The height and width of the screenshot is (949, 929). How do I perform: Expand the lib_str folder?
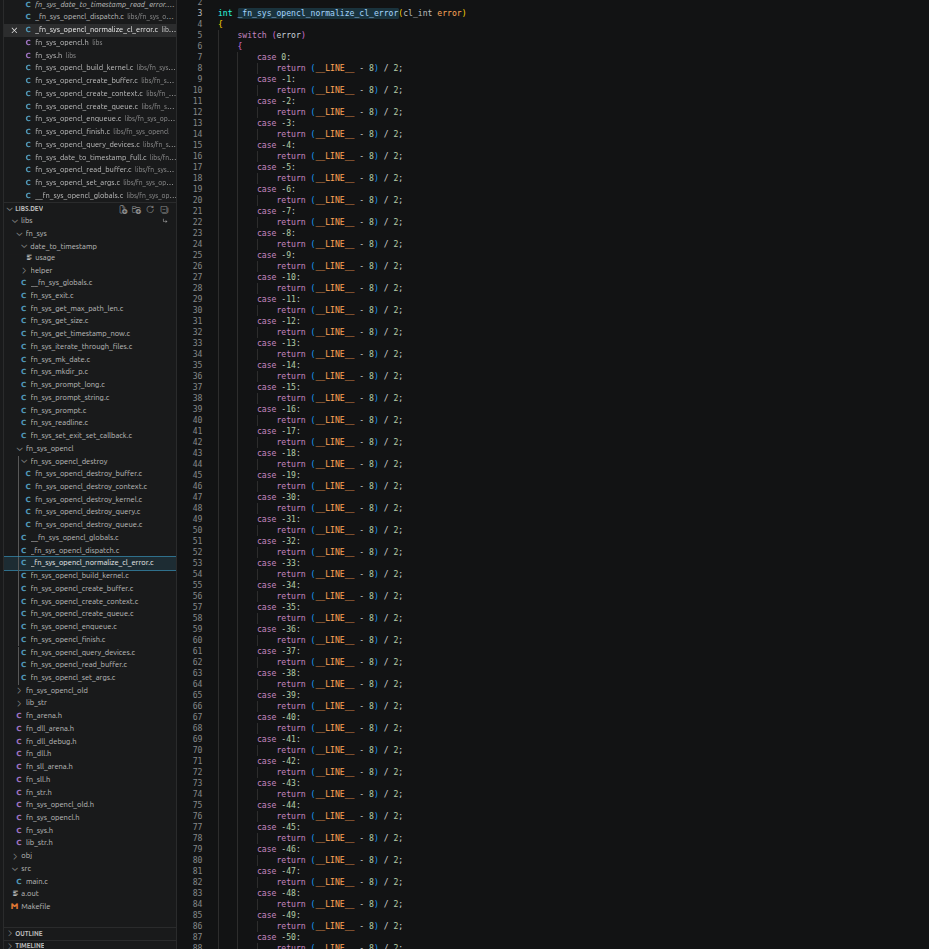pos(19,703)
